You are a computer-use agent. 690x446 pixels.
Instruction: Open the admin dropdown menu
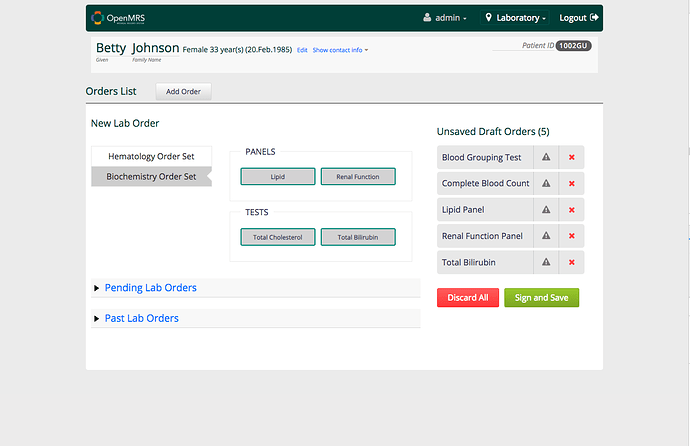pyautogui.click(x=445, y=18)
